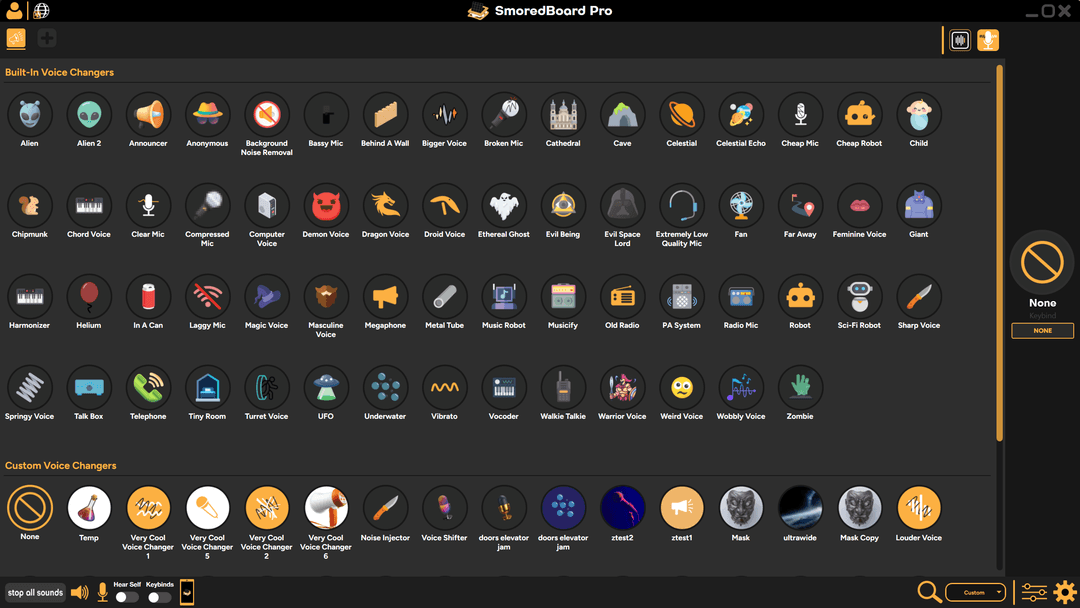
Task: Click the stop all sounds button
Action: pos(36,593)
